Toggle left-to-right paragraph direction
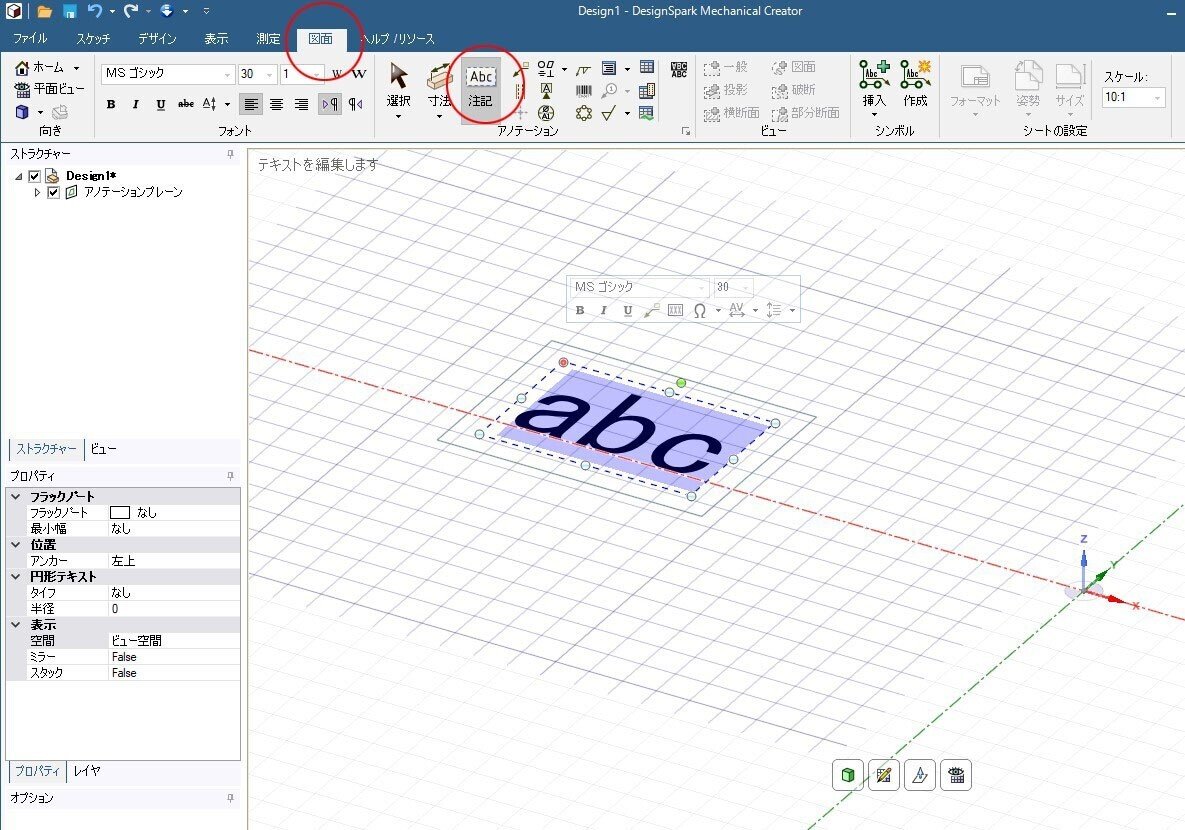Screen dimensions: 1185x830 pos(330,104)
